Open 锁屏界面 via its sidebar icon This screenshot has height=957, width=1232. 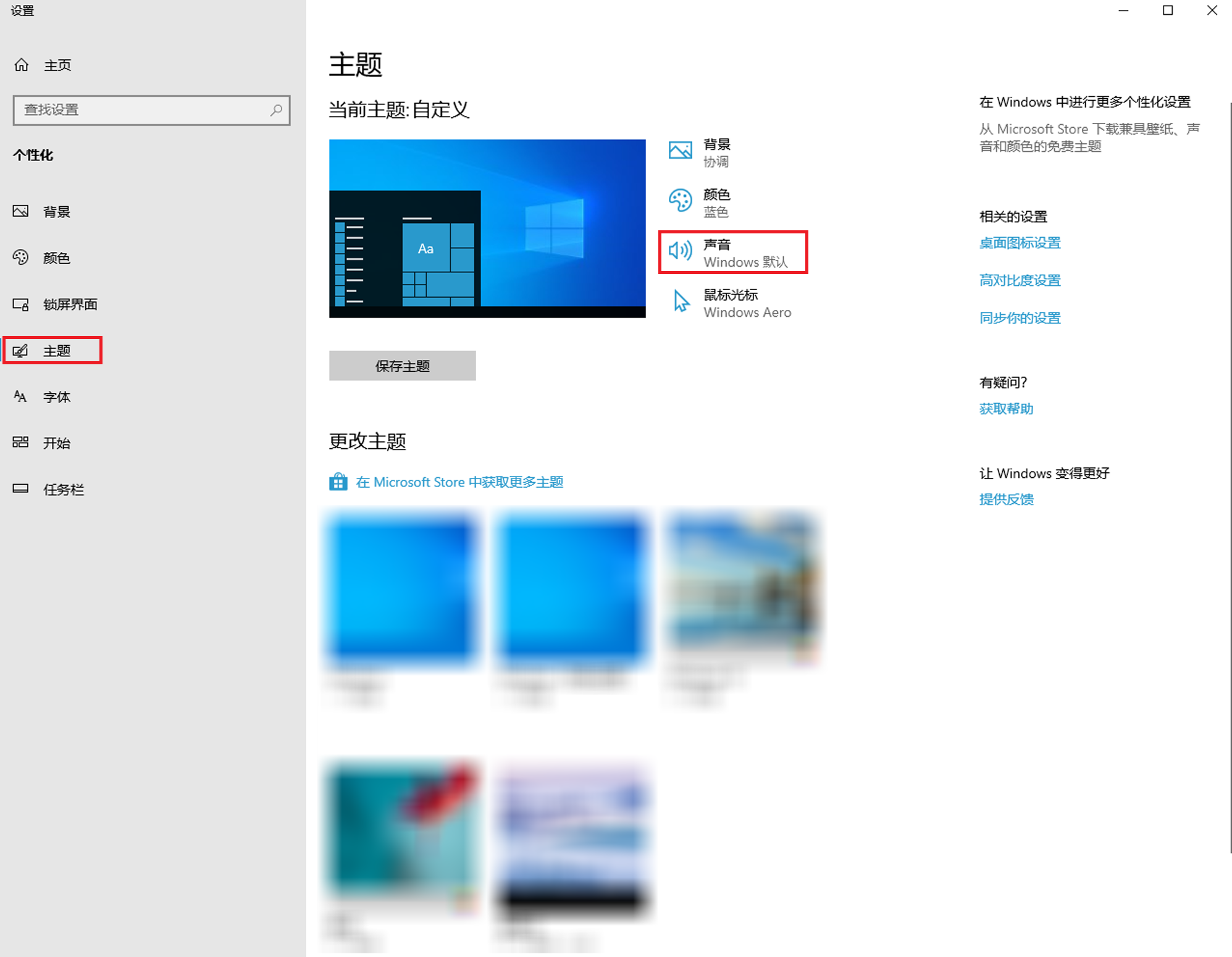click(x=21, y=304)
